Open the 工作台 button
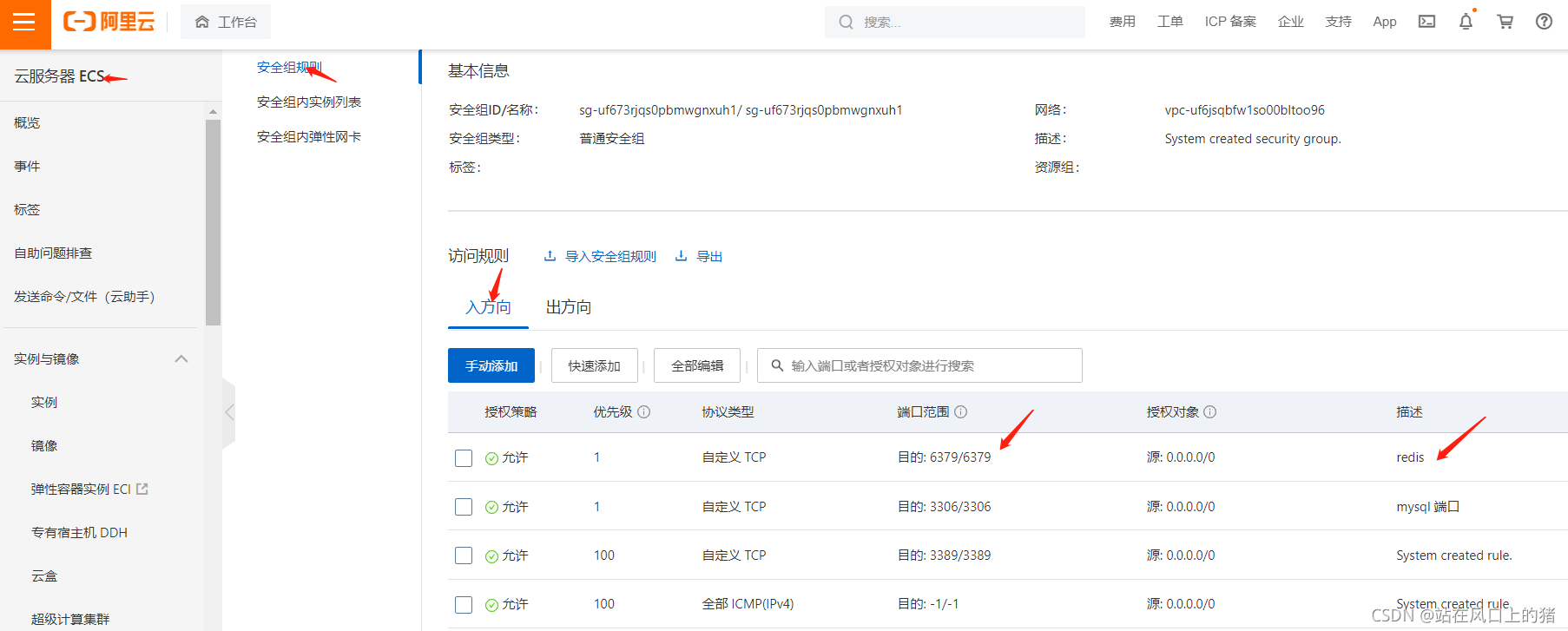Screen dimensions: 1568x631 pos(226,22)
